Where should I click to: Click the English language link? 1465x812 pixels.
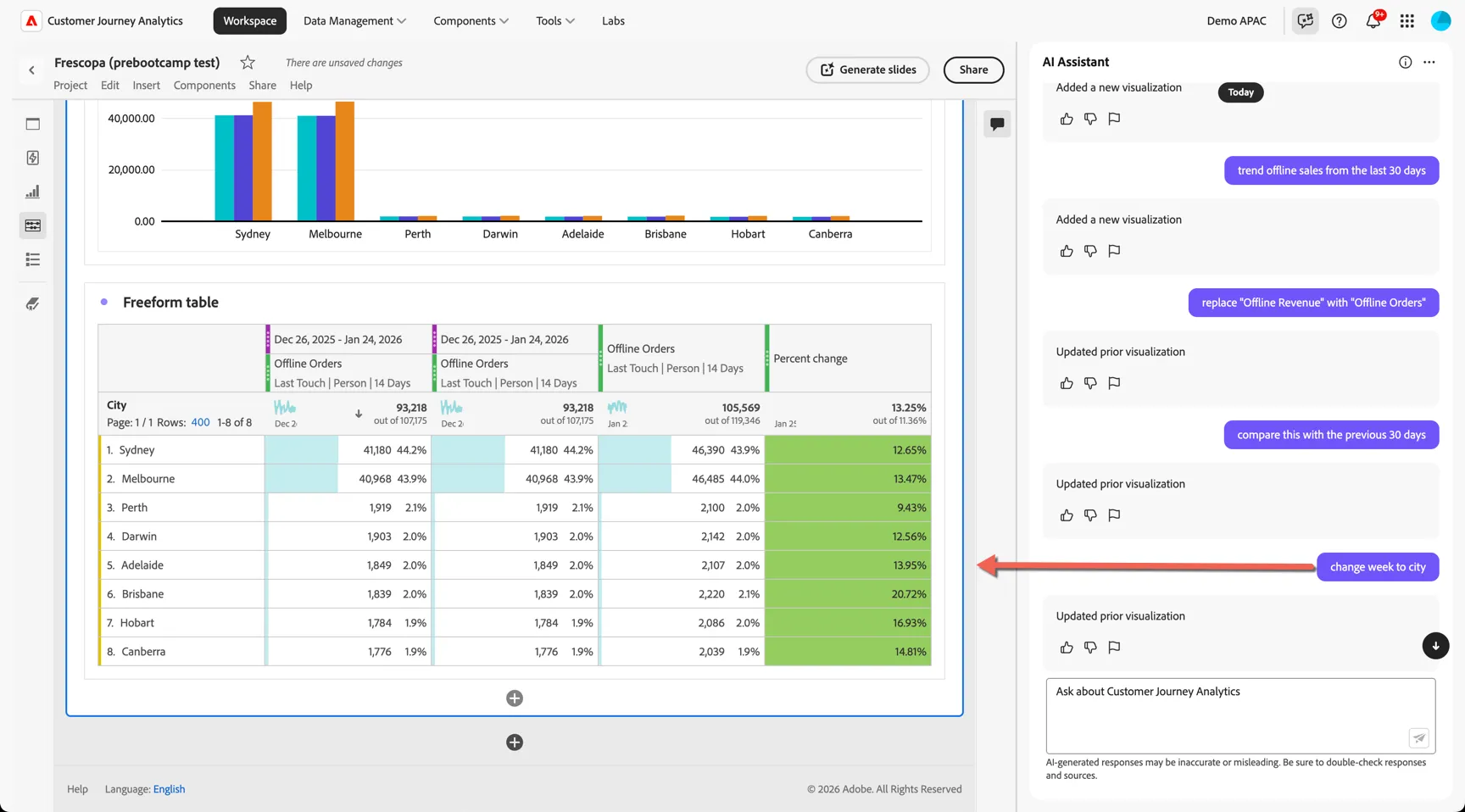coord(169,789)
